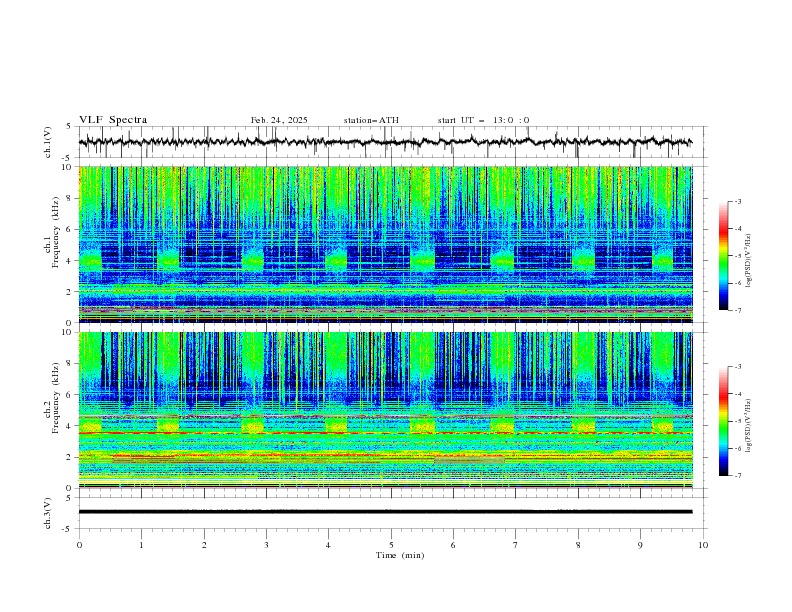Click the ch.2 PSD color bar
The height and width of the screenshot is (612, 792).
[x=723, y=421]
